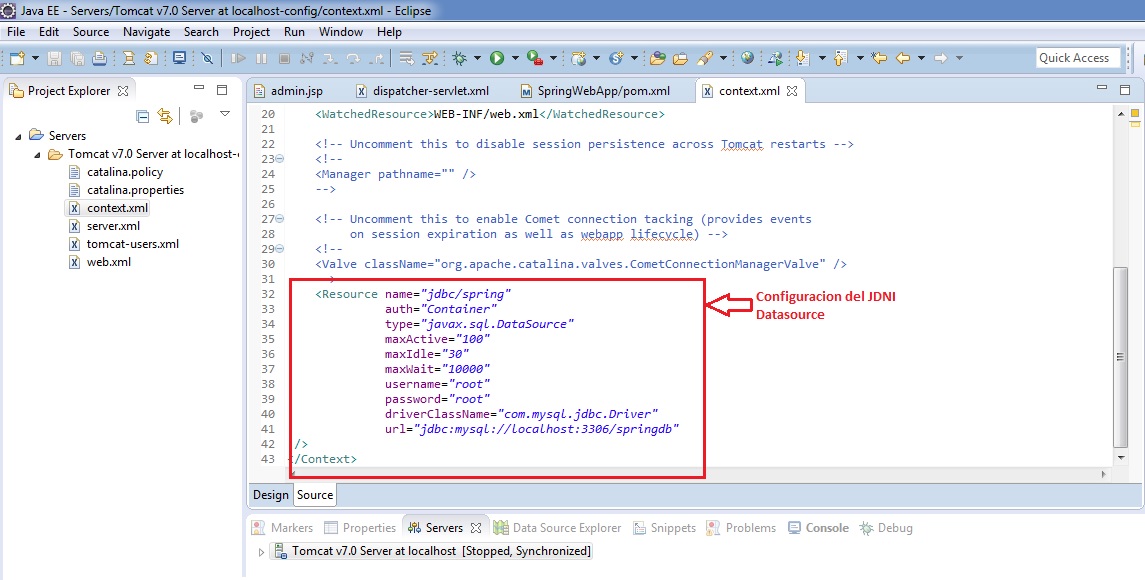Open a web browser from the toolbar
Image resolution: width=1145 pixels, height=580 pixels.
tap(746, 57)
